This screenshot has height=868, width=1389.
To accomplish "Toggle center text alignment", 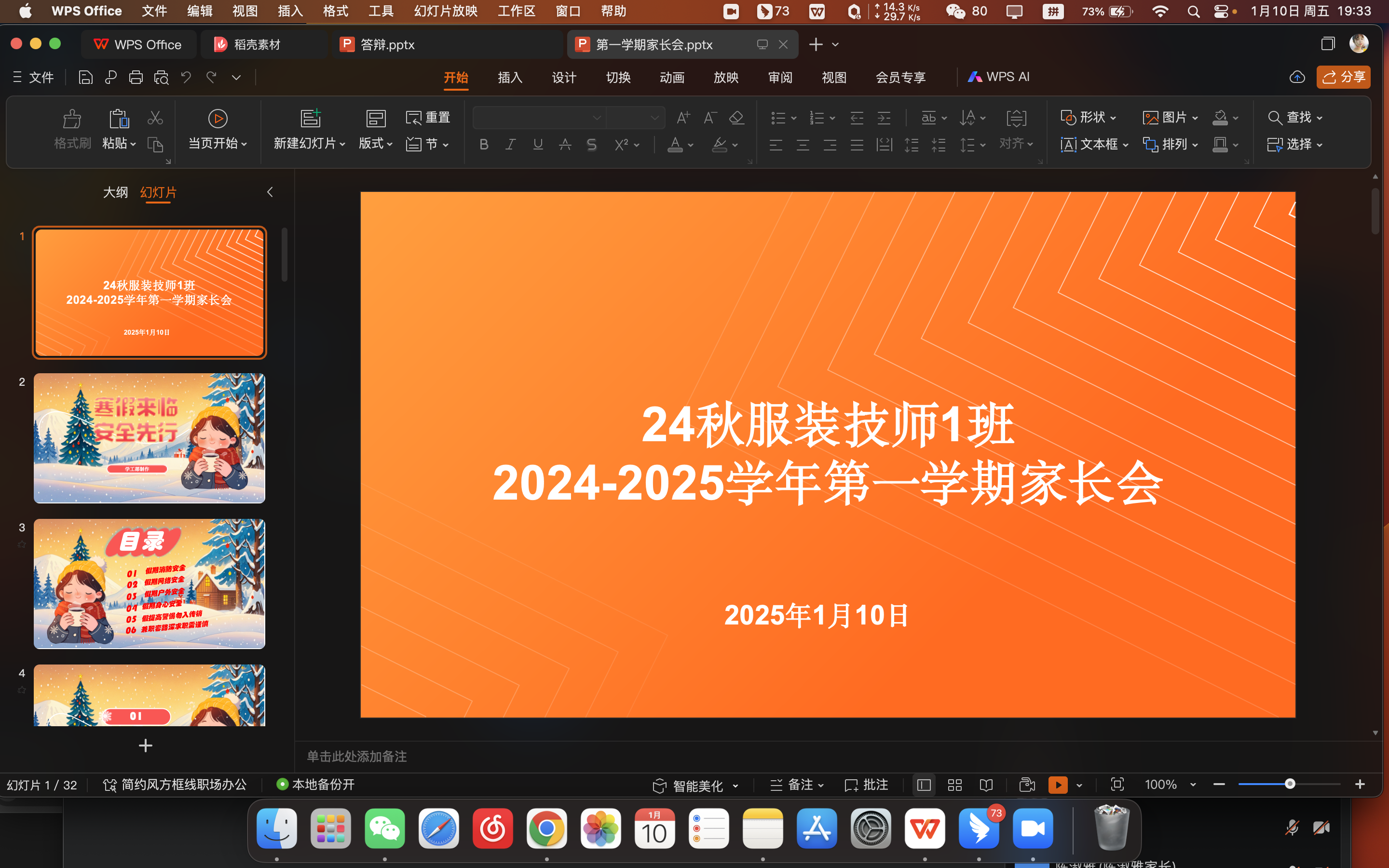I will 803,145.
